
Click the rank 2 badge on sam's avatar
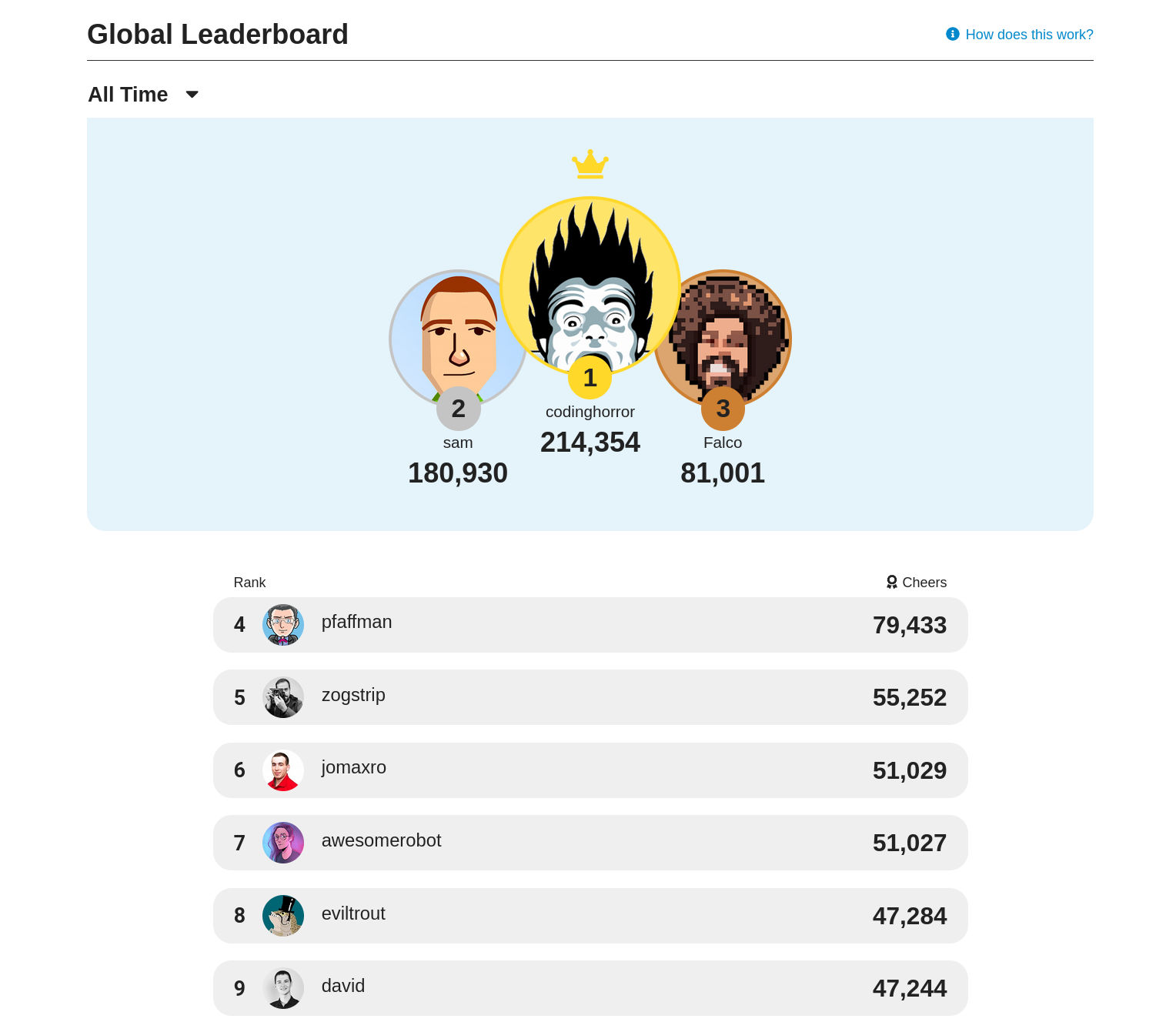coord(458,409)
